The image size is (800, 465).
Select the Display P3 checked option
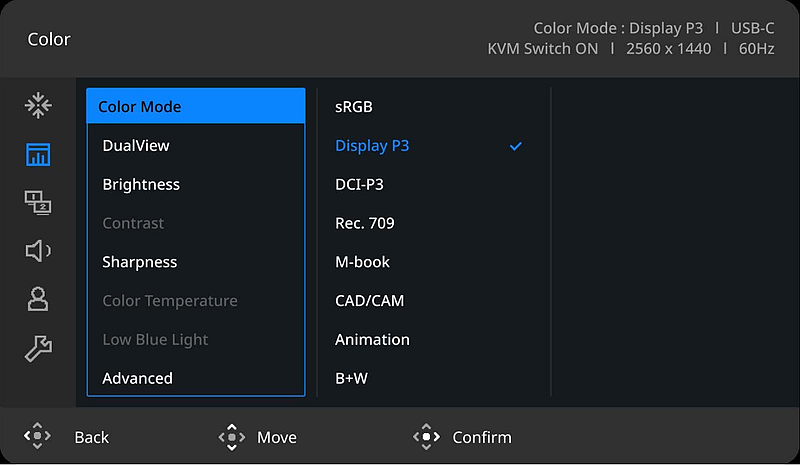[x=429, y=146]
